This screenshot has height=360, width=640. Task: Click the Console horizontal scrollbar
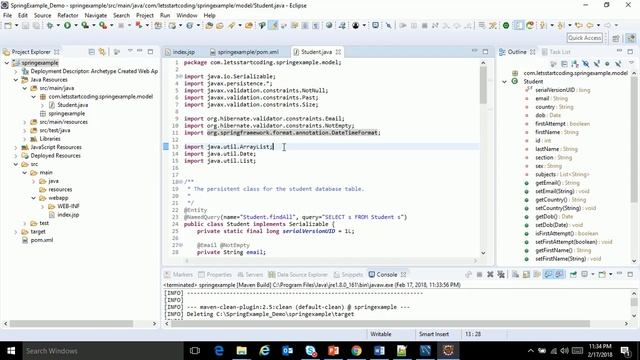tap(380, 324)
